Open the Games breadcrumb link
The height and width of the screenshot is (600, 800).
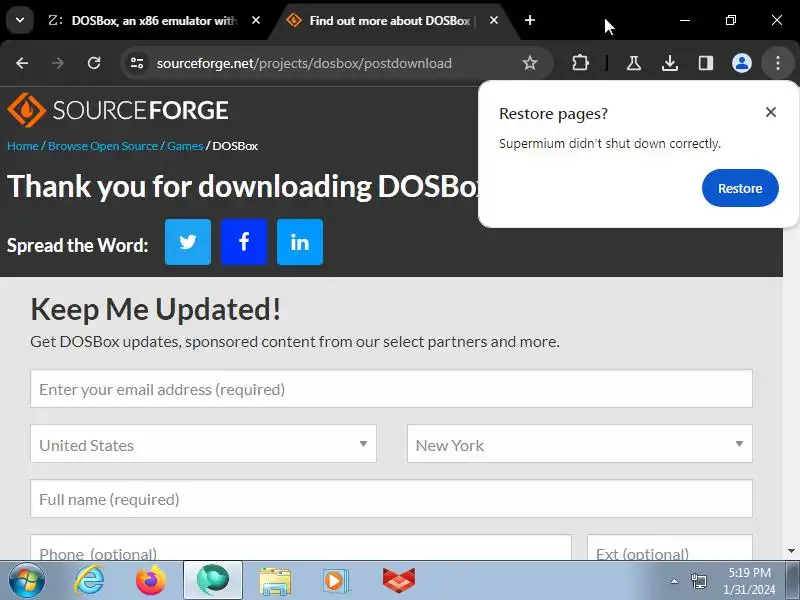(x=185, y=146)
